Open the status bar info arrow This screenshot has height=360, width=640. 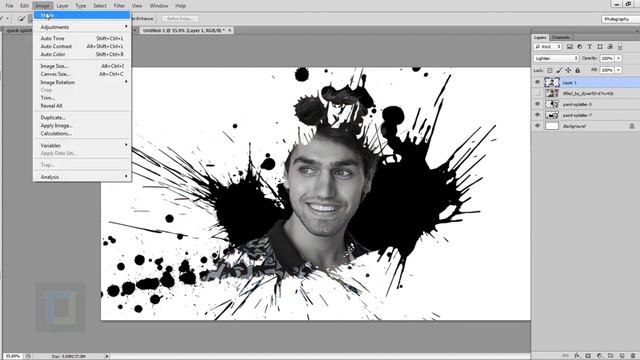tap(107, 356)
